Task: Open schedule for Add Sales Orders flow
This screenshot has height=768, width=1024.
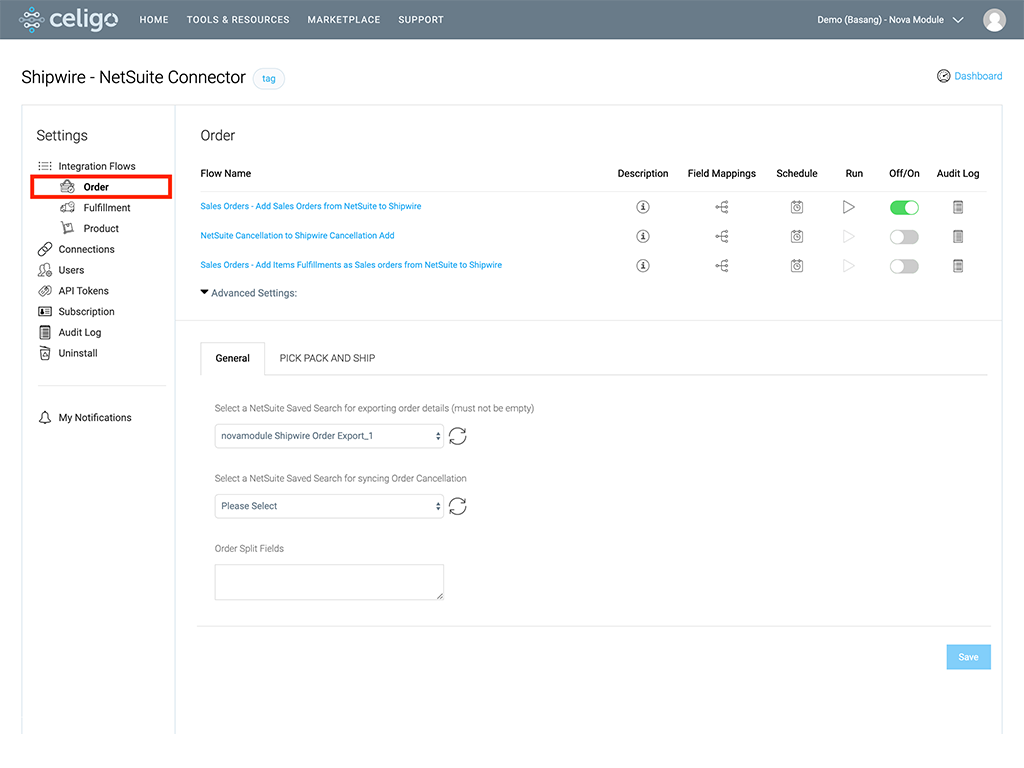Action: click(797, 207)
